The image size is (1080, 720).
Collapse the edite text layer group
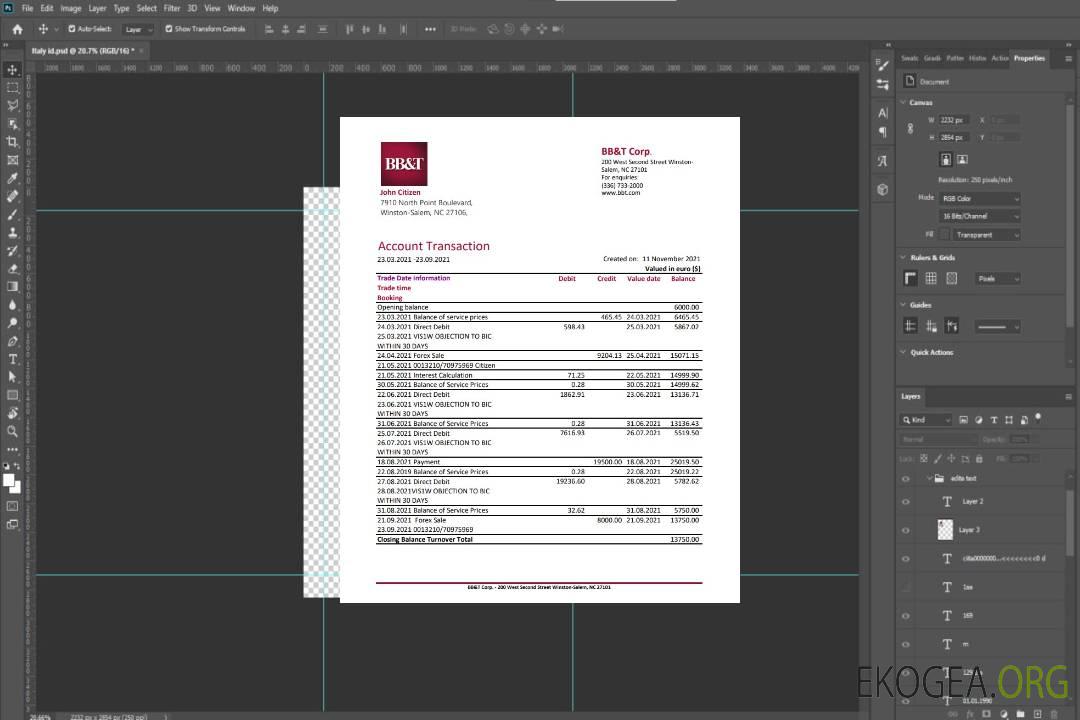tap(929, 478)
